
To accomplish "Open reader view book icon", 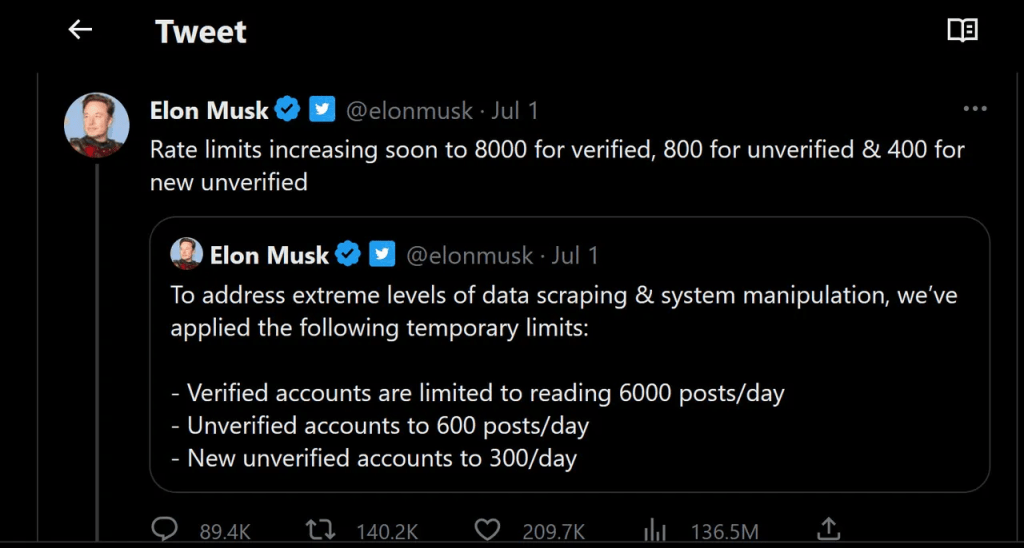I will pos(962,30).
